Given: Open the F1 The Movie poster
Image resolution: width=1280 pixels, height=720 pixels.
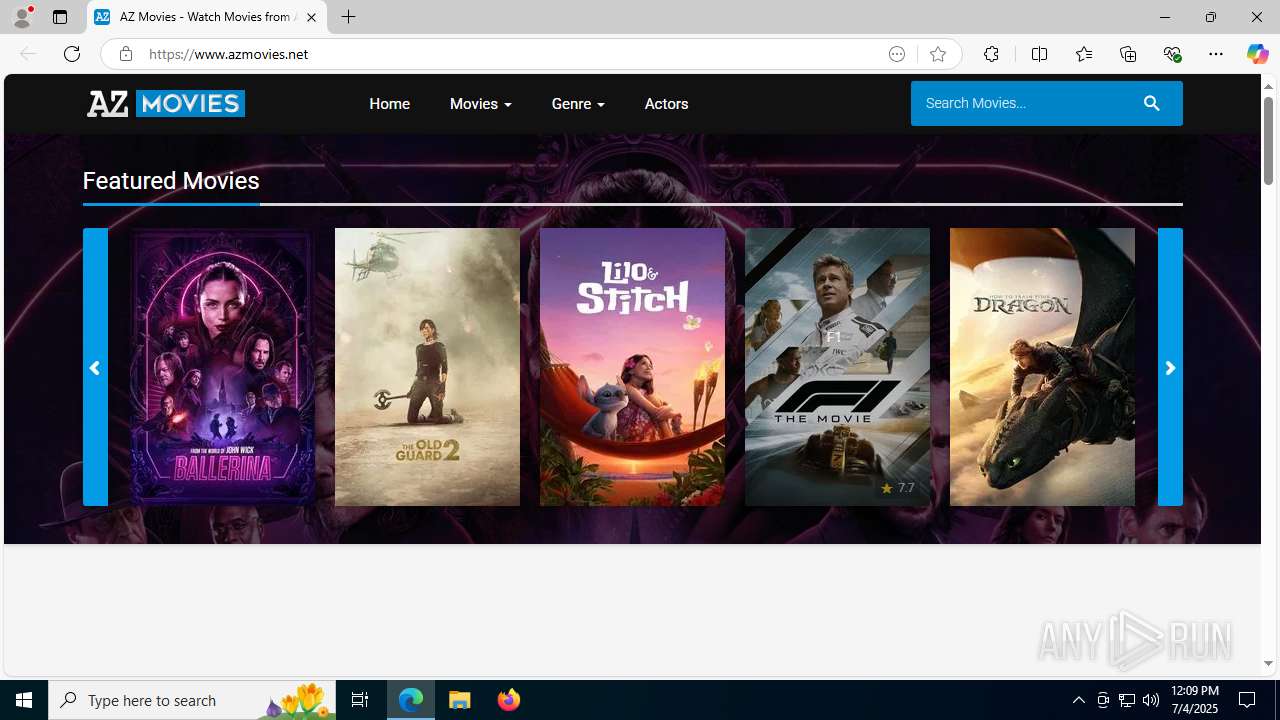Looking at the screenshot, I should 837,367.
